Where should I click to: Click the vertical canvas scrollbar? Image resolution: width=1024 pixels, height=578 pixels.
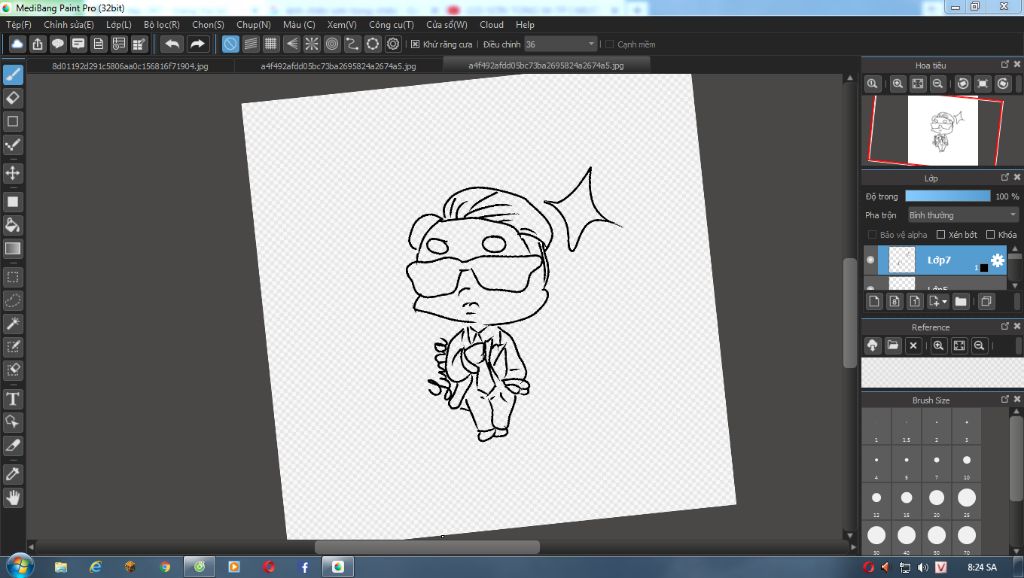(x=849, y=313)
